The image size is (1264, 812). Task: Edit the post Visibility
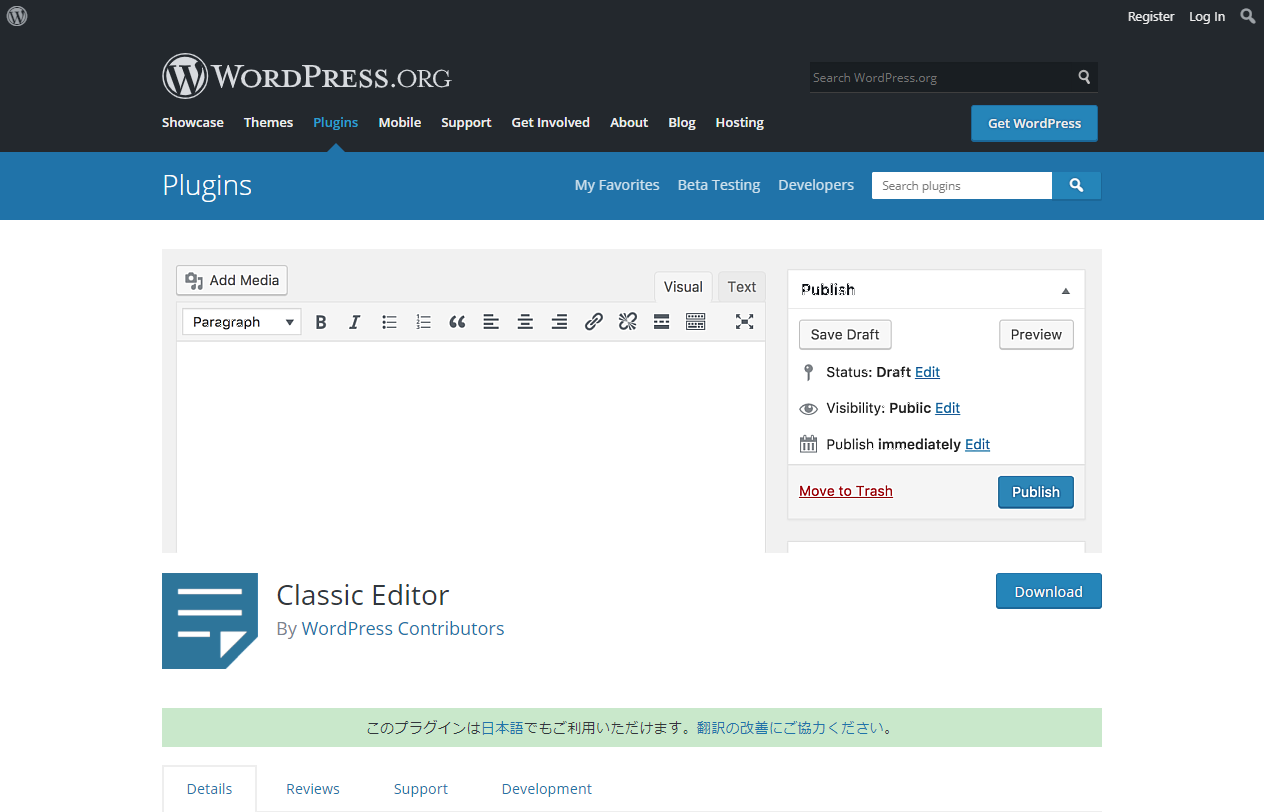point(947,408)
